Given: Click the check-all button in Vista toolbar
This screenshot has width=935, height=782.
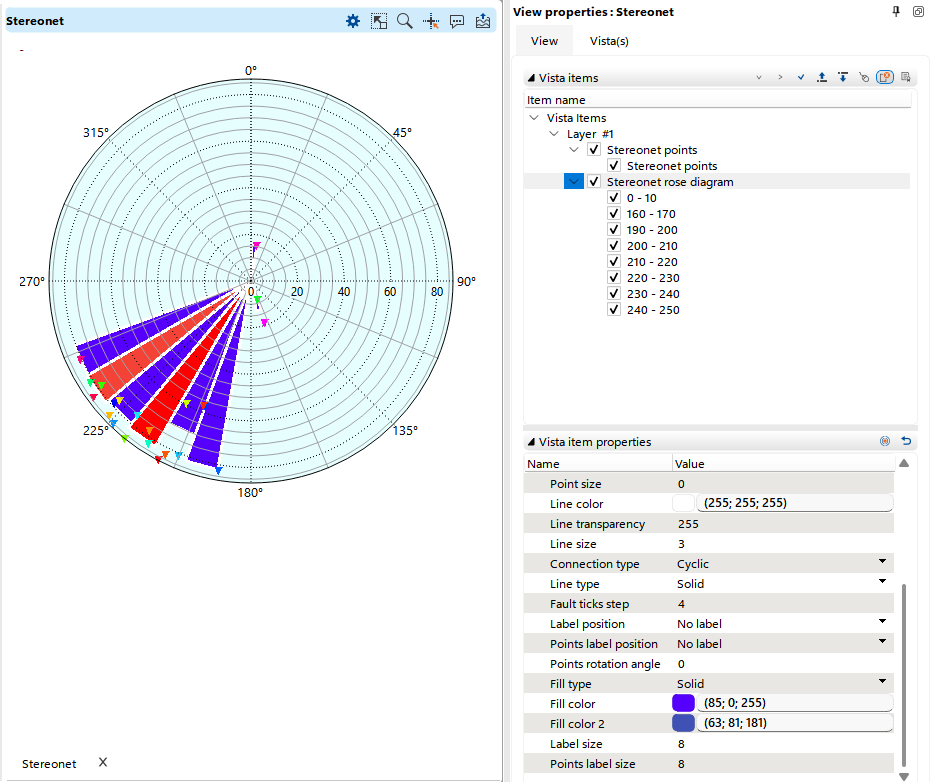Looking at the screenshot, I should 802,76.
